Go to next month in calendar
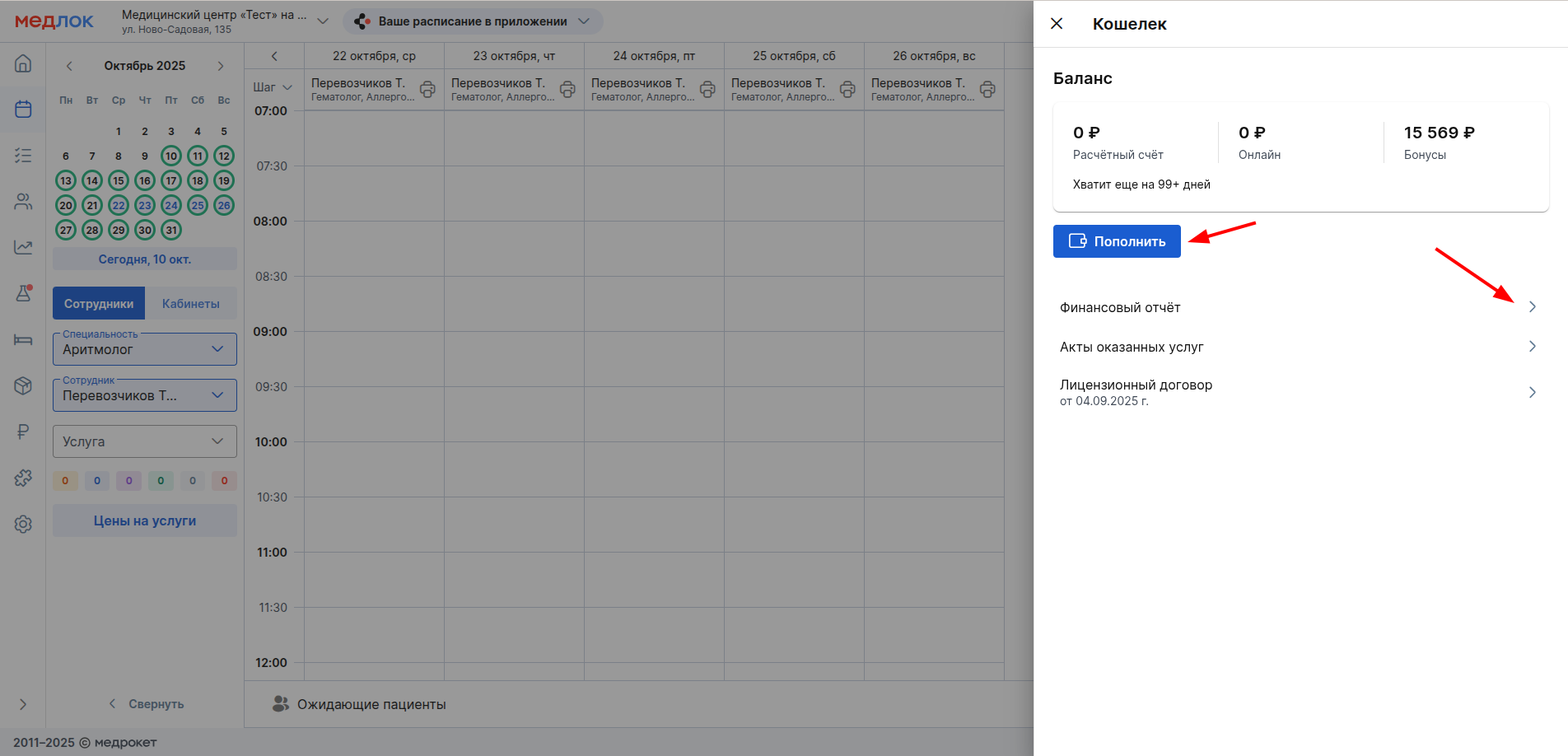 click(221, 66)
